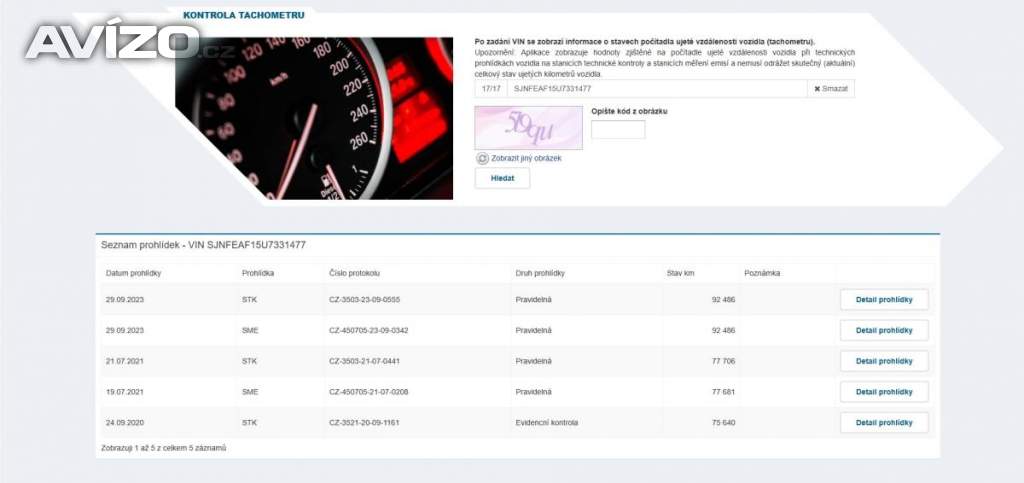Click the Seznam prohlídek VIN heading
Viewport: 1024px width, 483px height.
[203, 245]
